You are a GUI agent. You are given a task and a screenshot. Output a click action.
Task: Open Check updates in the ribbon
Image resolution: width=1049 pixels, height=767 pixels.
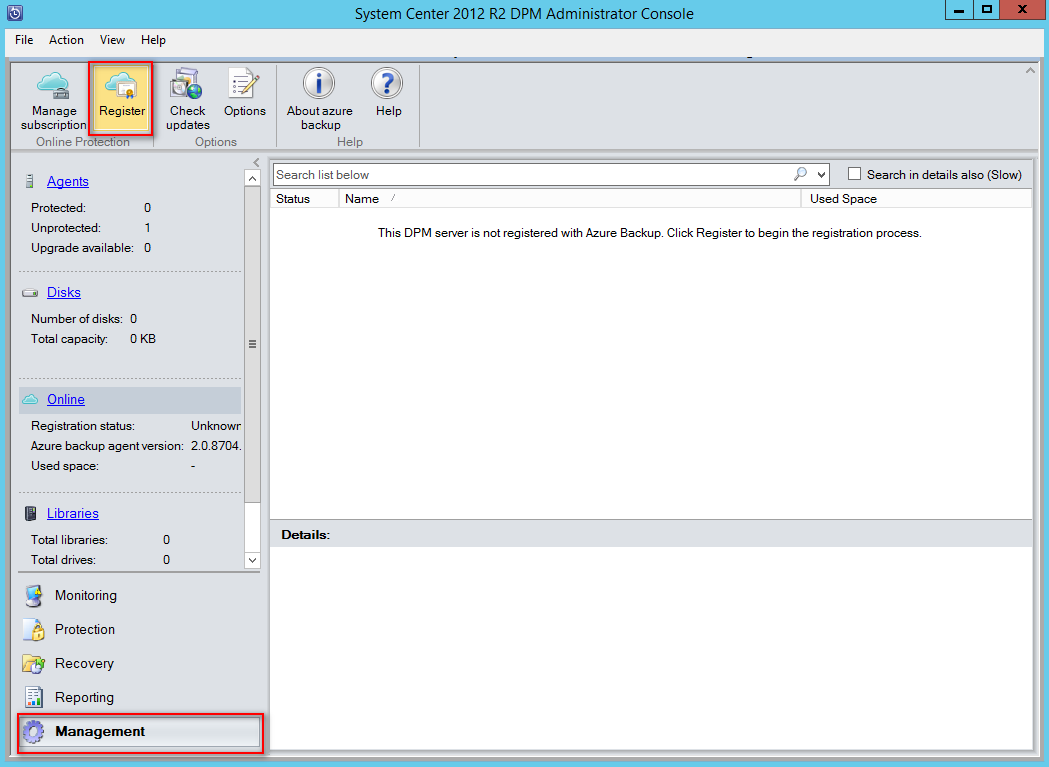[187, 99]
